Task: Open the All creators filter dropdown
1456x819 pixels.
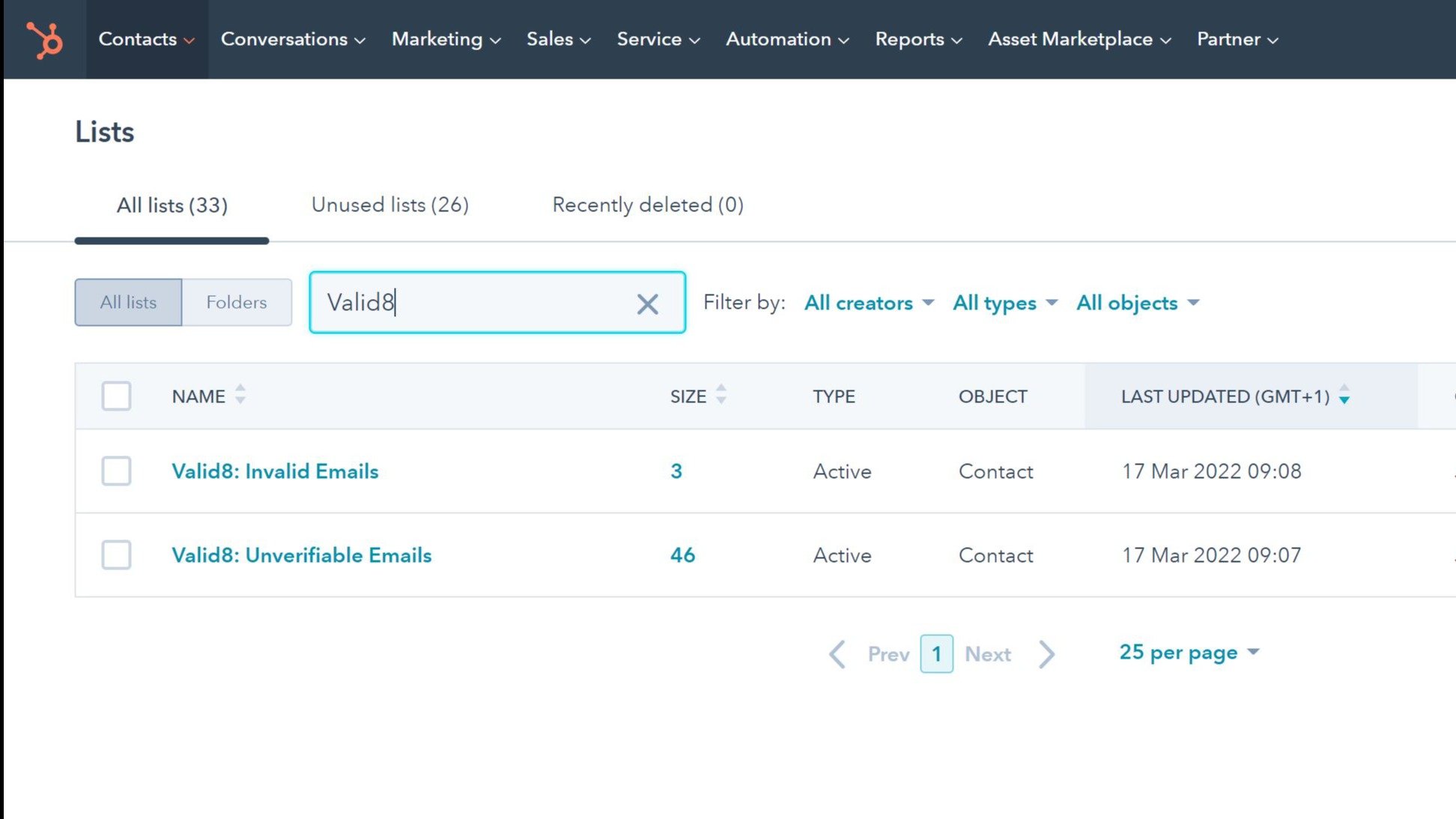Action: (867, 303)
